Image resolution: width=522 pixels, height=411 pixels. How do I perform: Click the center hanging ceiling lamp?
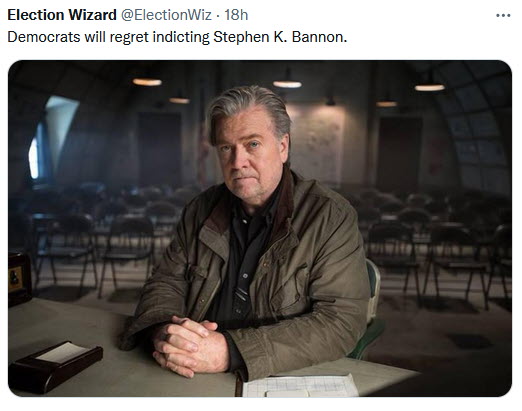tap(287, 84)
